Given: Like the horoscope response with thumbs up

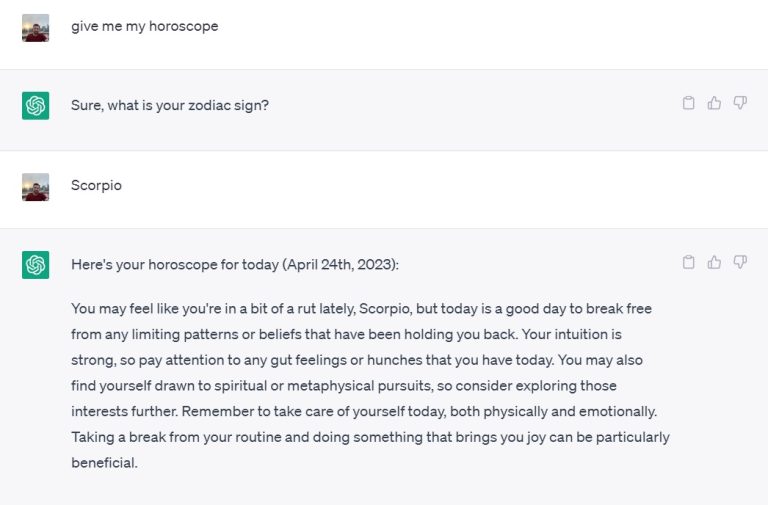Looking at the screenshot, I should click(714, 262).
